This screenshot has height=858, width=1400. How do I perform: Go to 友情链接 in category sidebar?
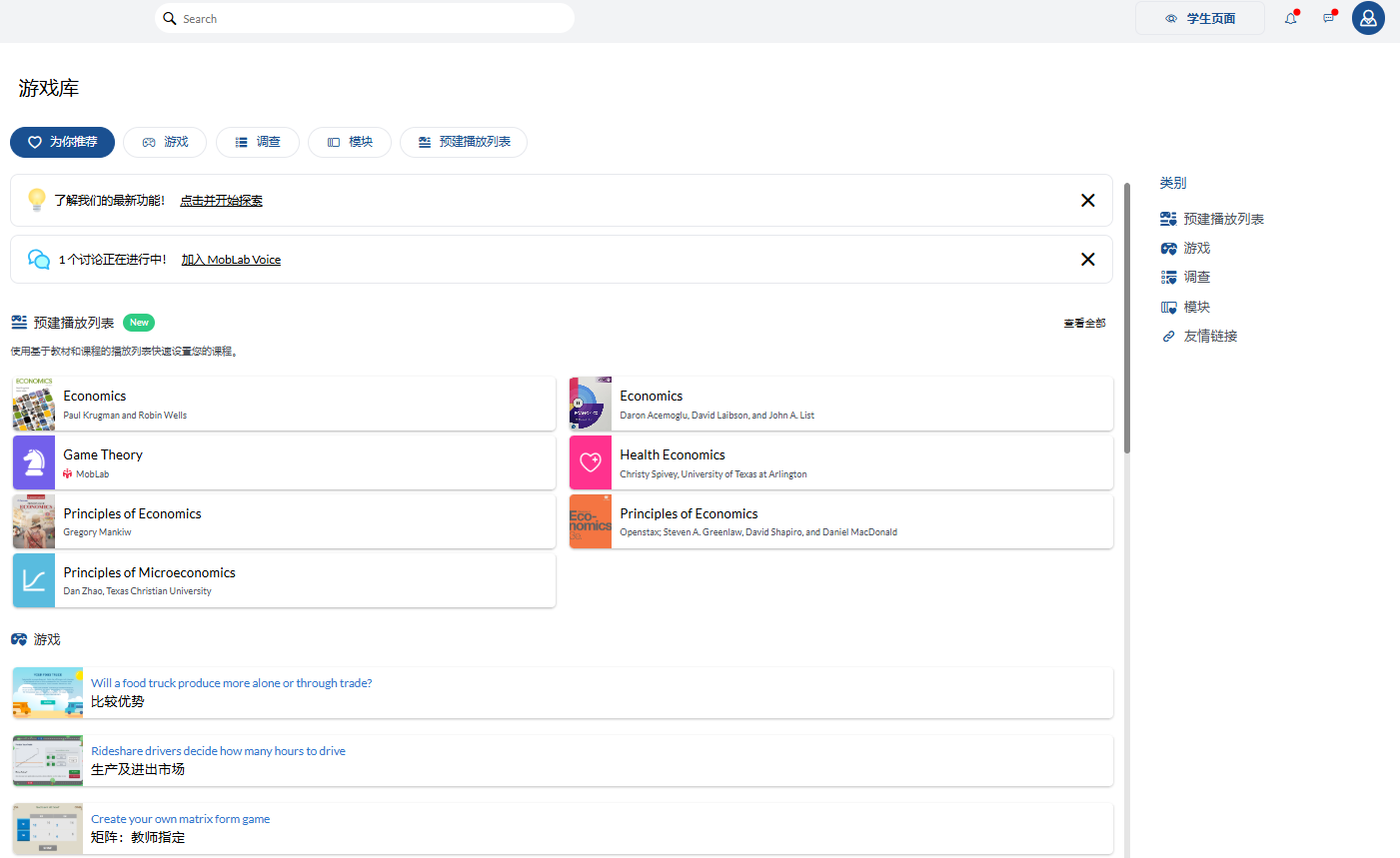[x=1199, y=336]
